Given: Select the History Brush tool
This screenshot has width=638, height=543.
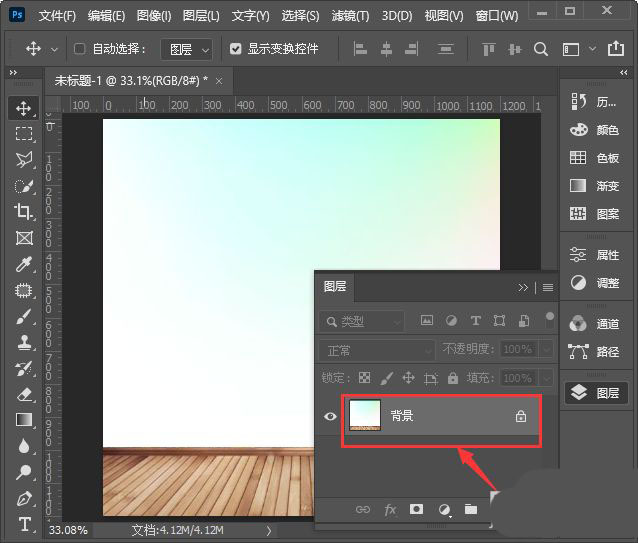Looking at the screenshot, I should 24,369.
